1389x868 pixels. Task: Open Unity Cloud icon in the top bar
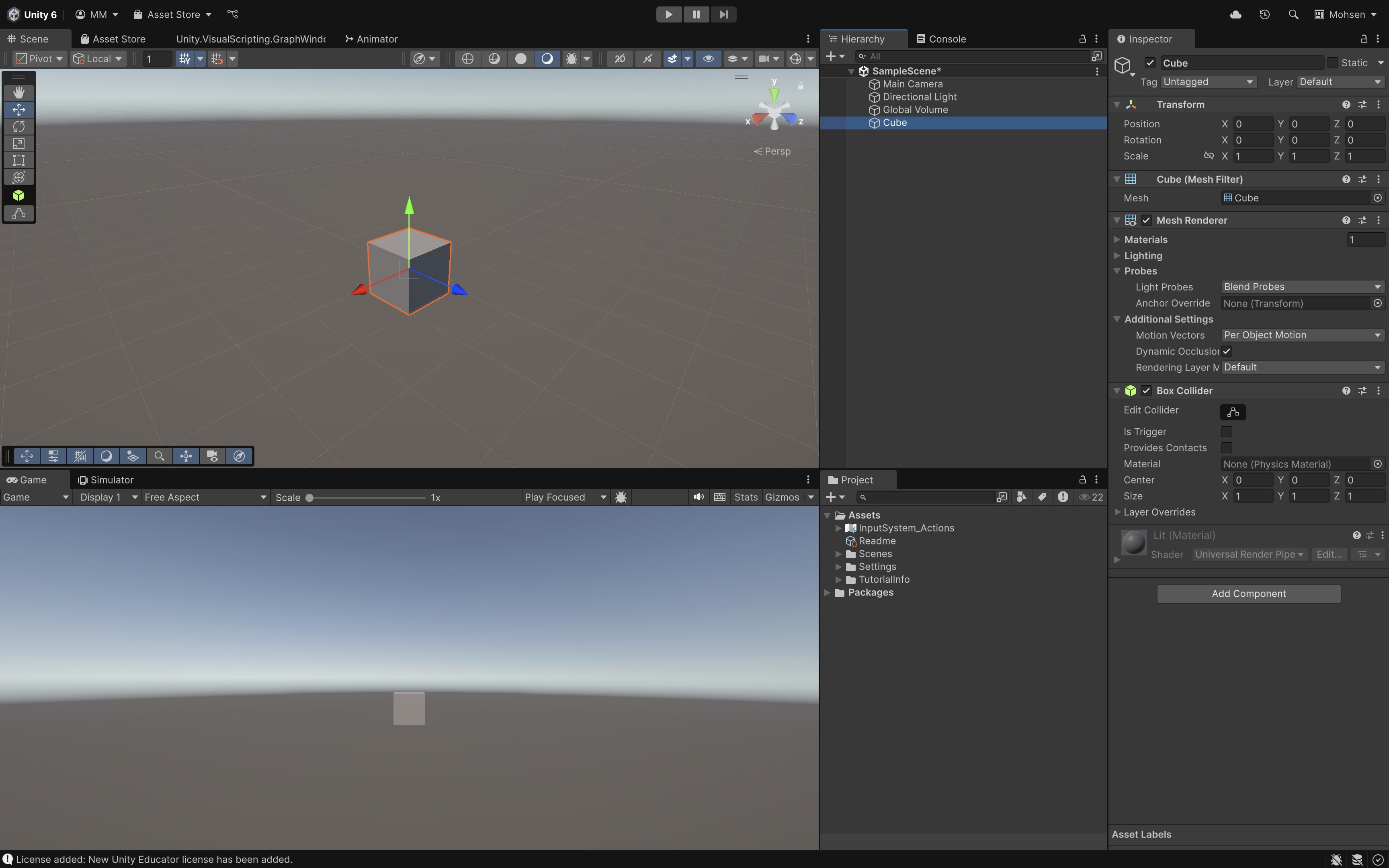1236,14
